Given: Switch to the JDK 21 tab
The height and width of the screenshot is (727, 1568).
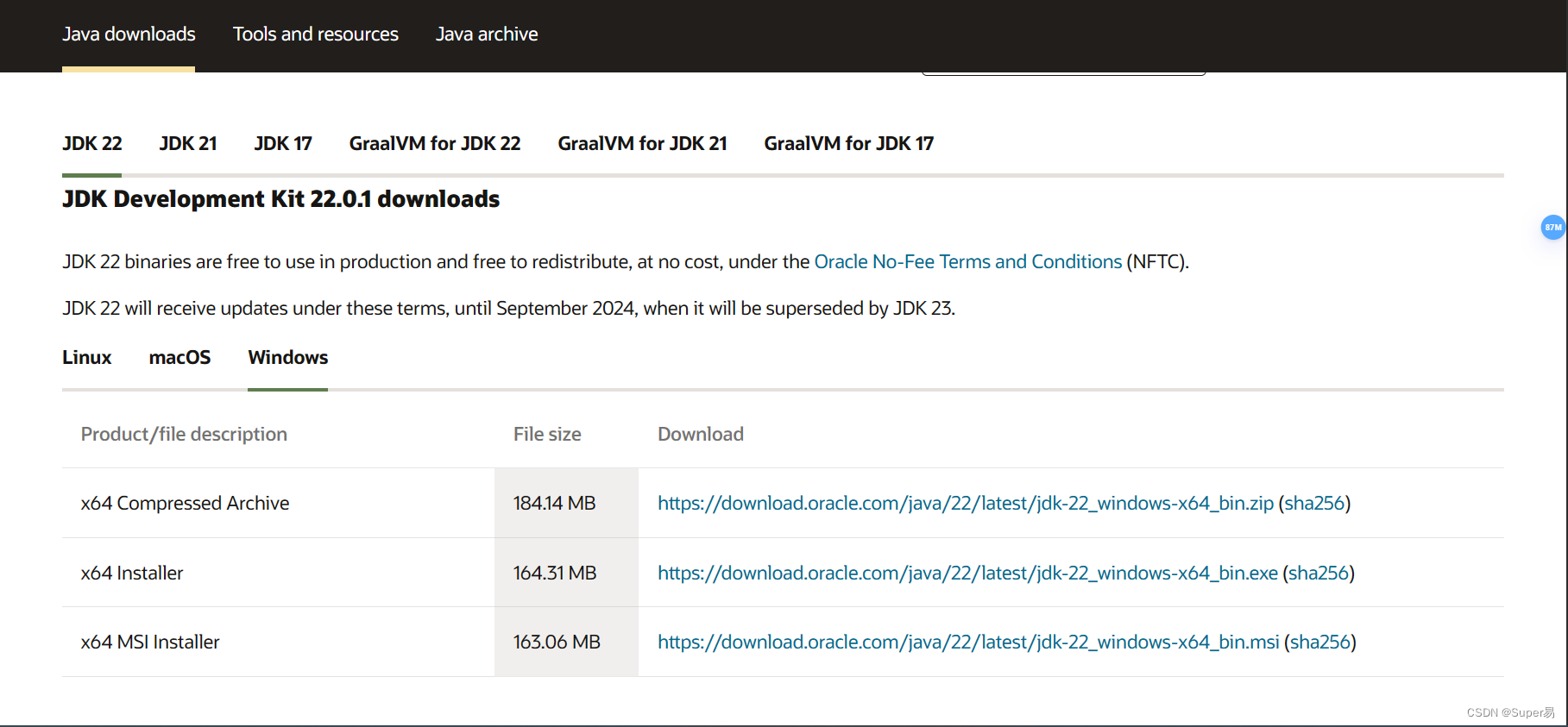Looking at the screenshot, I should point(188,143).
